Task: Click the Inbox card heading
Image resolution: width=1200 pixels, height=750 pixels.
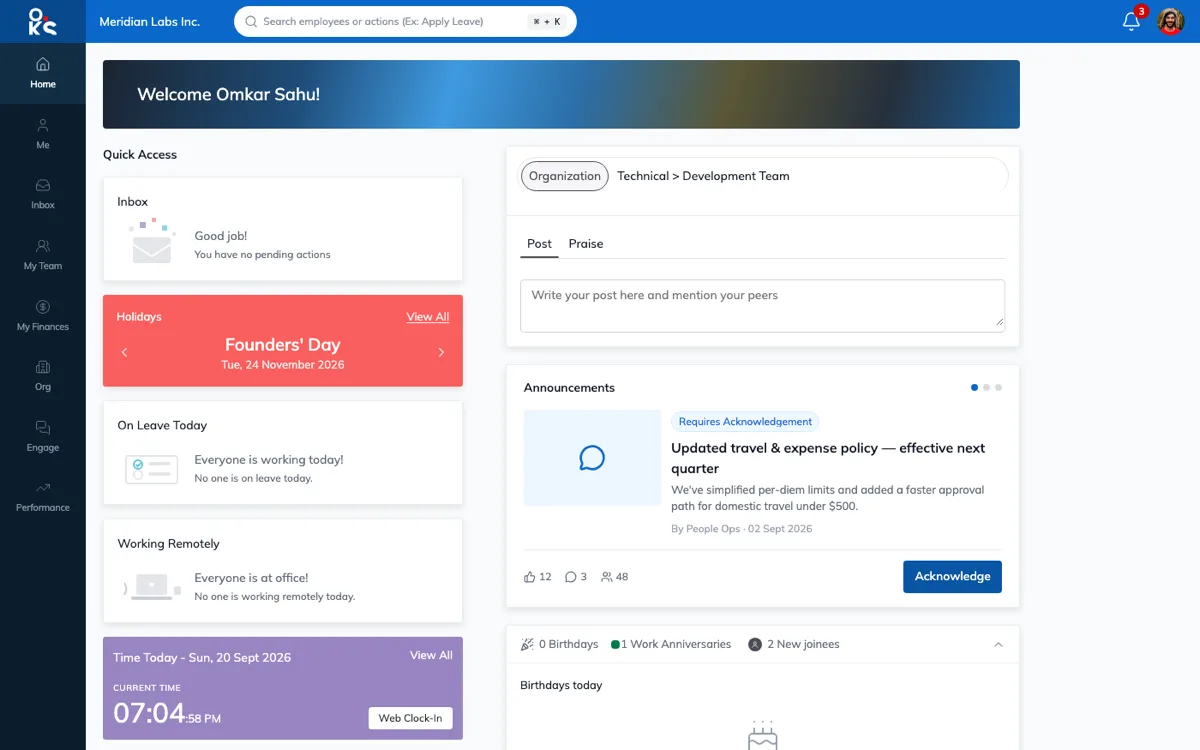Action: point(133,202)
